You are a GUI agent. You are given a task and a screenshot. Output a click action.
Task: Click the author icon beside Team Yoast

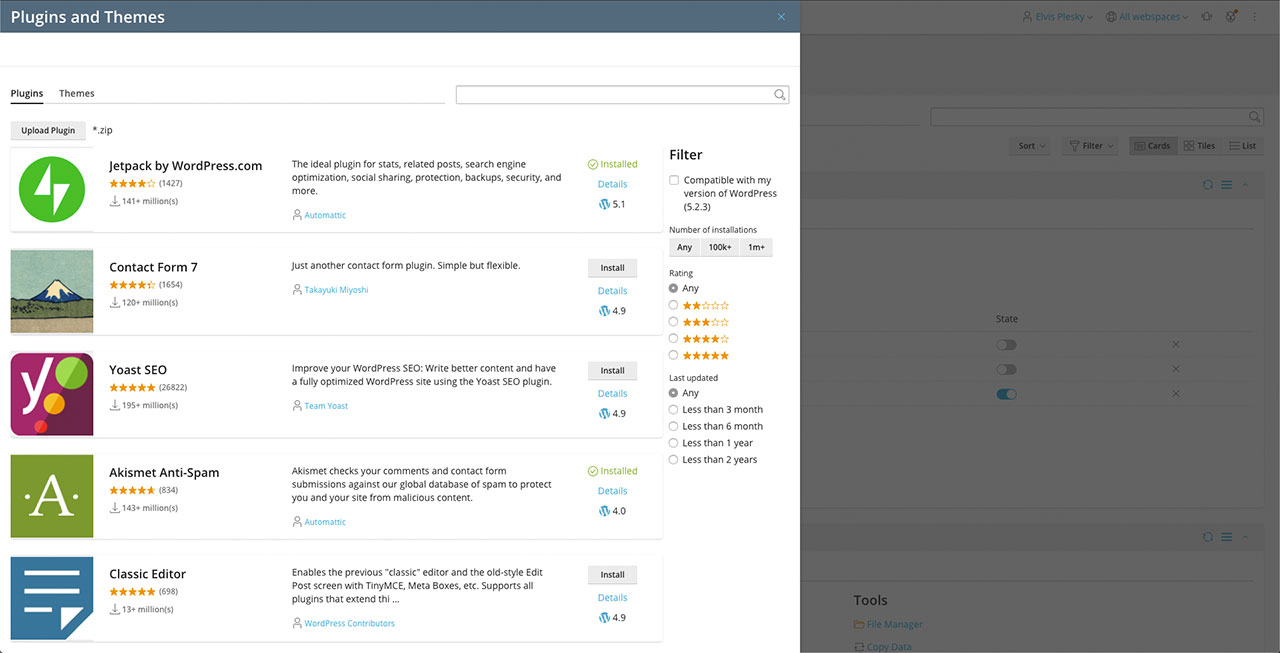point(297,406)
